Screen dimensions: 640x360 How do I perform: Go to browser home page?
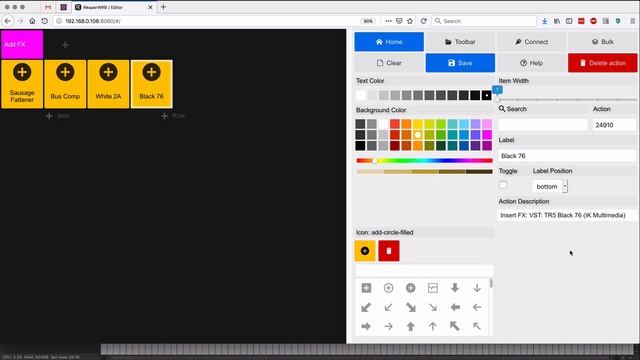click(32, 21)
